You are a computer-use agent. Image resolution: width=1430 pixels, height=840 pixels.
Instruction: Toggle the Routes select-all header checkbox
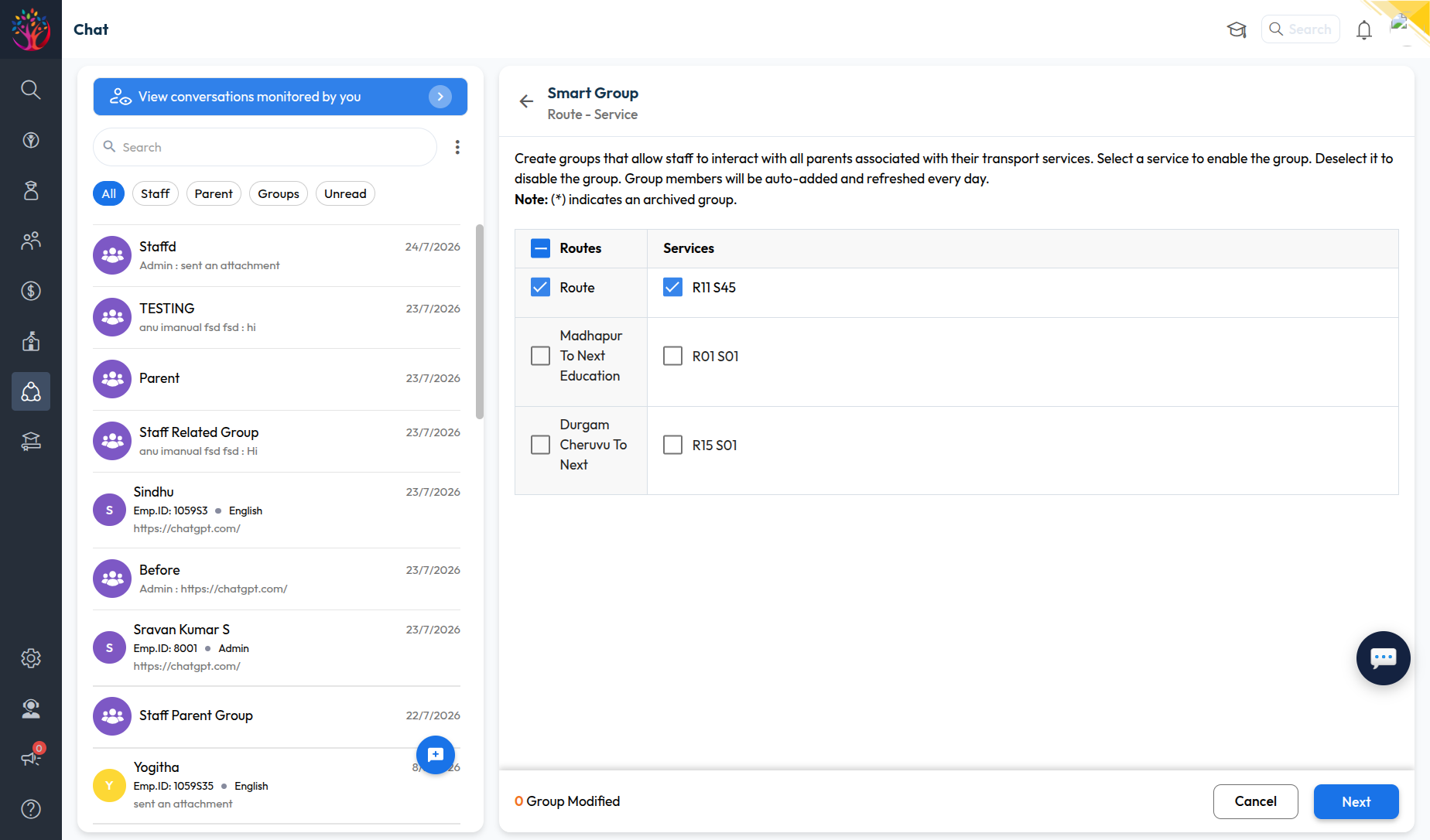click(x=540, y=248)
